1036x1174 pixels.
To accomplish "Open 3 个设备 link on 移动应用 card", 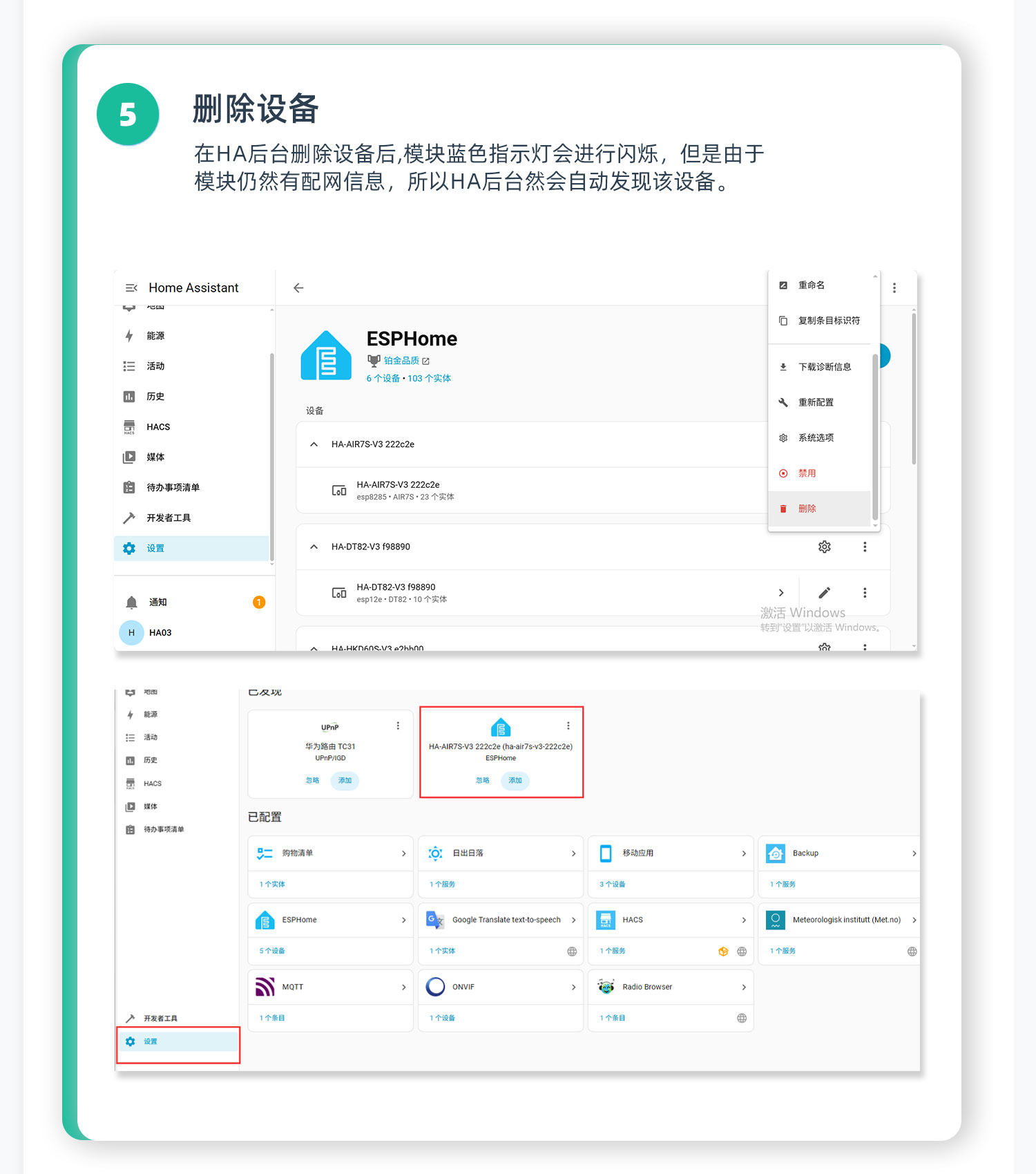I will [x=612, y=884].
